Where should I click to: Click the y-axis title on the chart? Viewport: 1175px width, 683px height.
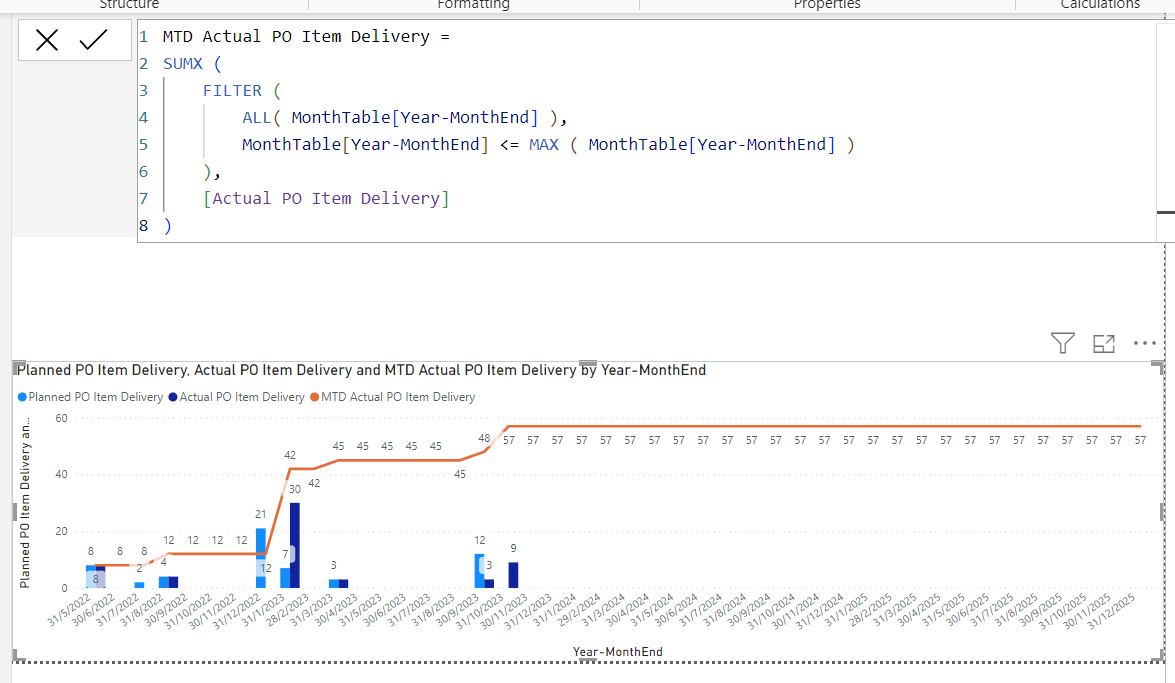point(25,502)
